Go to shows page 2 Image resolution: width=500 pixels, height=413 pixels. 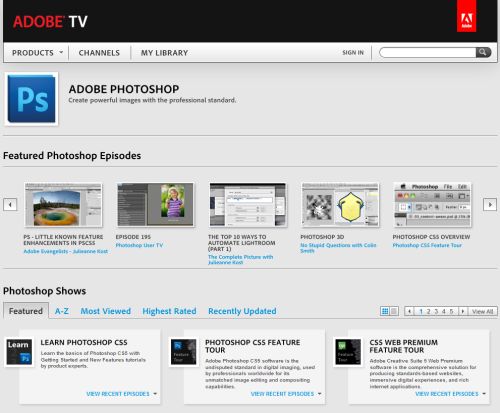click(x=428, y=311)
